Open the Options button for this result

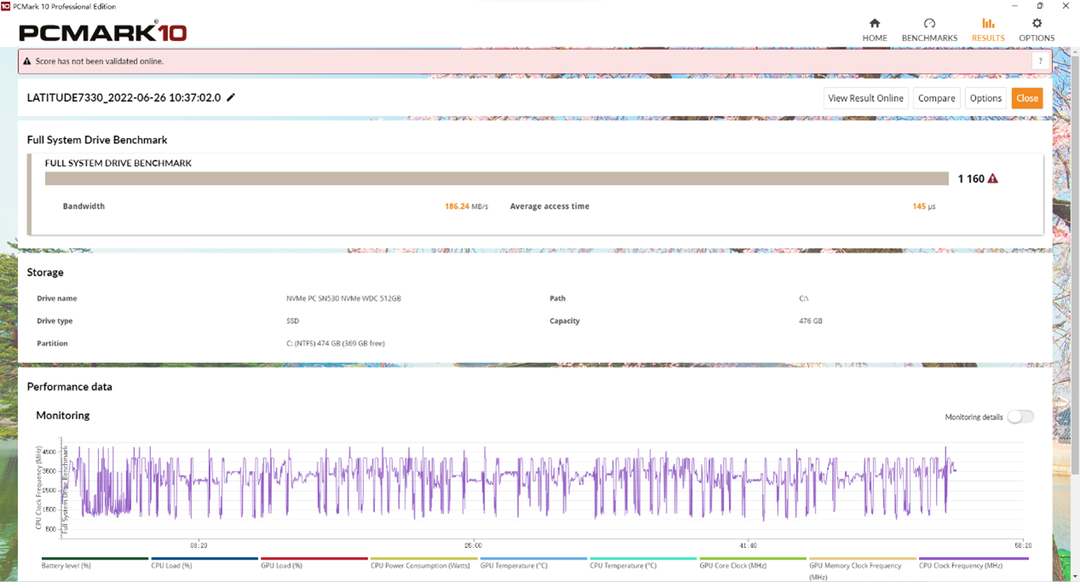[x=985, y=98]
